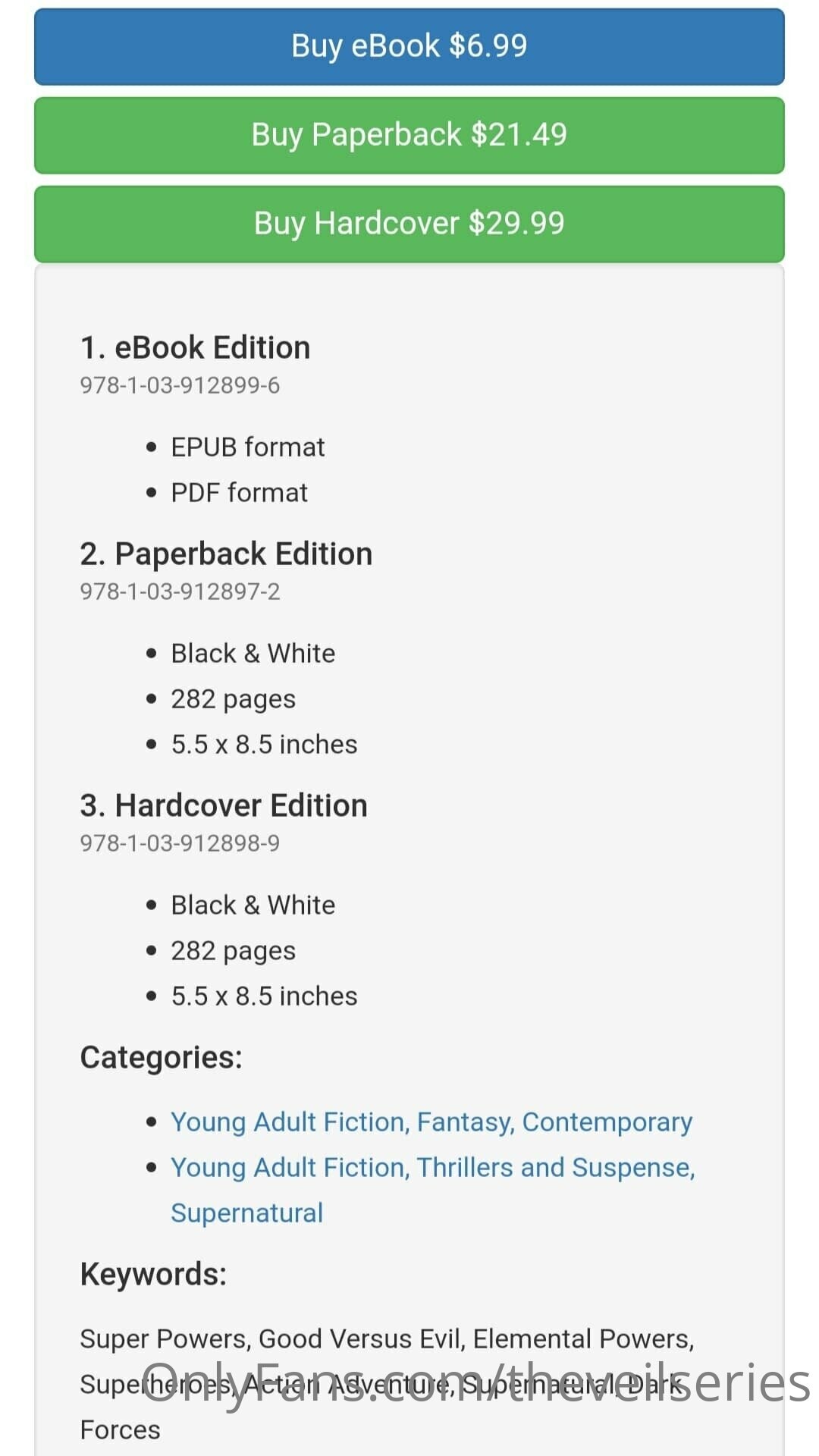Click the hardcover ISBN 978-1-03-912898-9

coord(180,844)
